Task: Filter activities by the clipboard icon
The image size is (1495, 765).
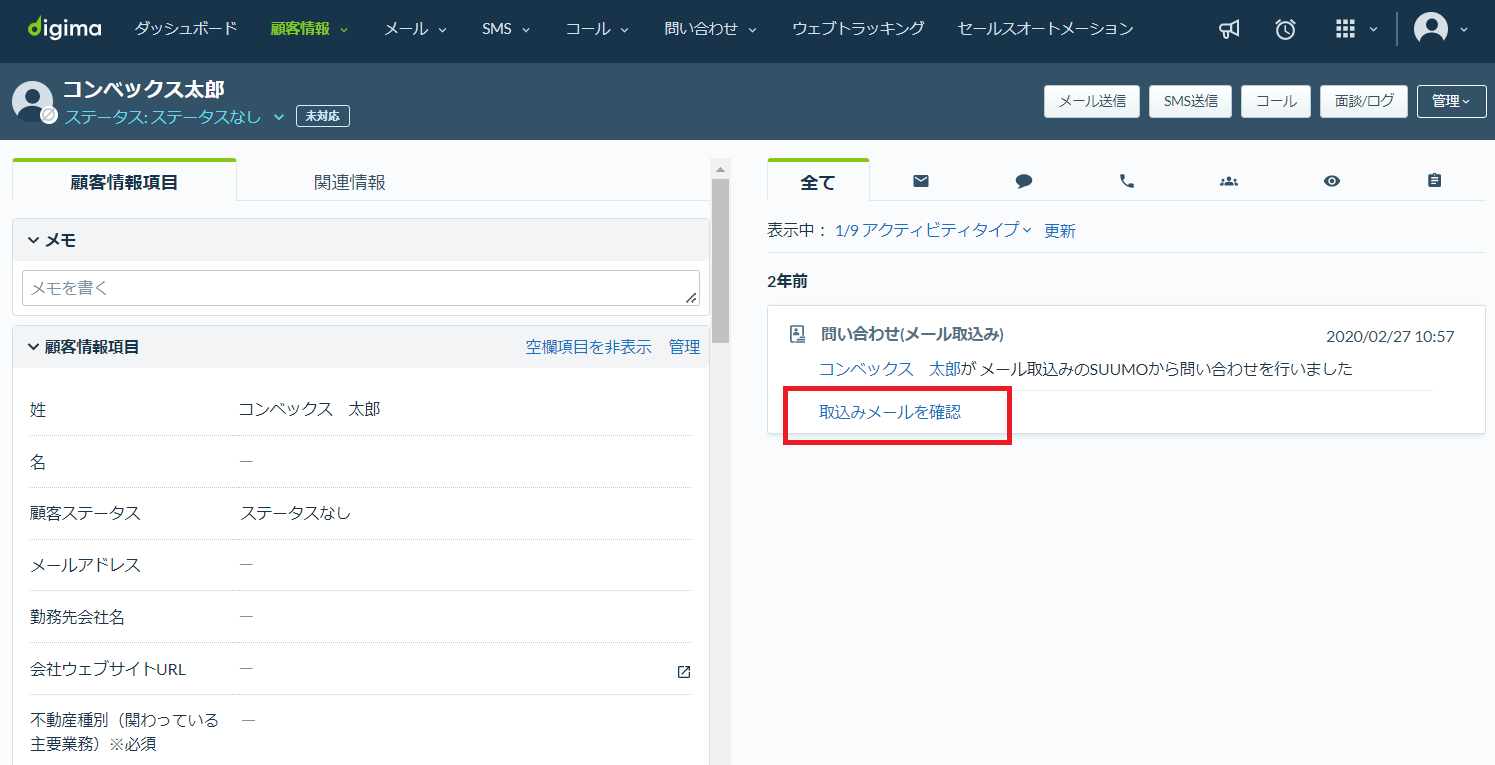Action: 1434,181
